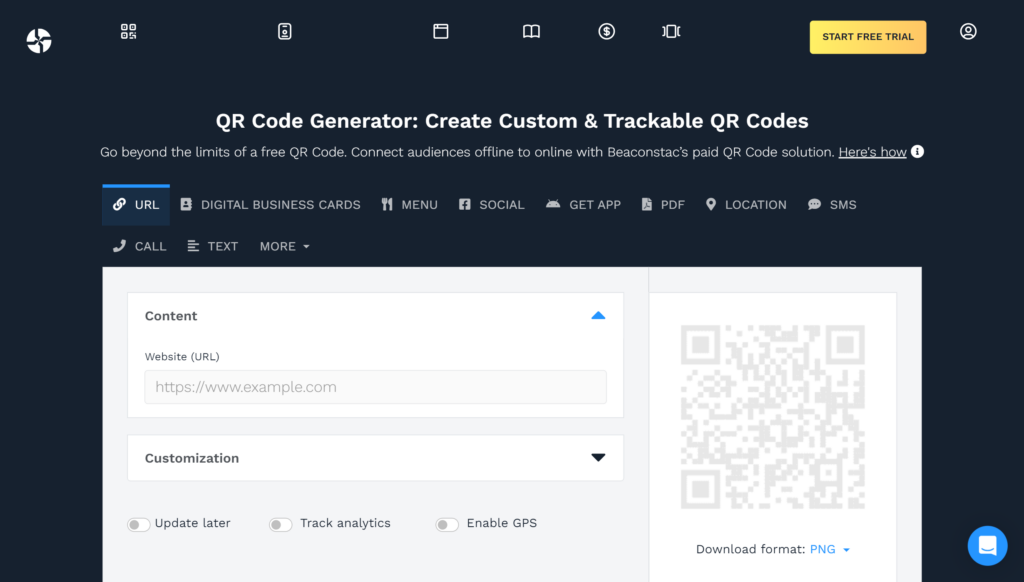The height and width of the screenshot is (582, 1024).
Task: Expand the Customization section
Action: (598, 457)
